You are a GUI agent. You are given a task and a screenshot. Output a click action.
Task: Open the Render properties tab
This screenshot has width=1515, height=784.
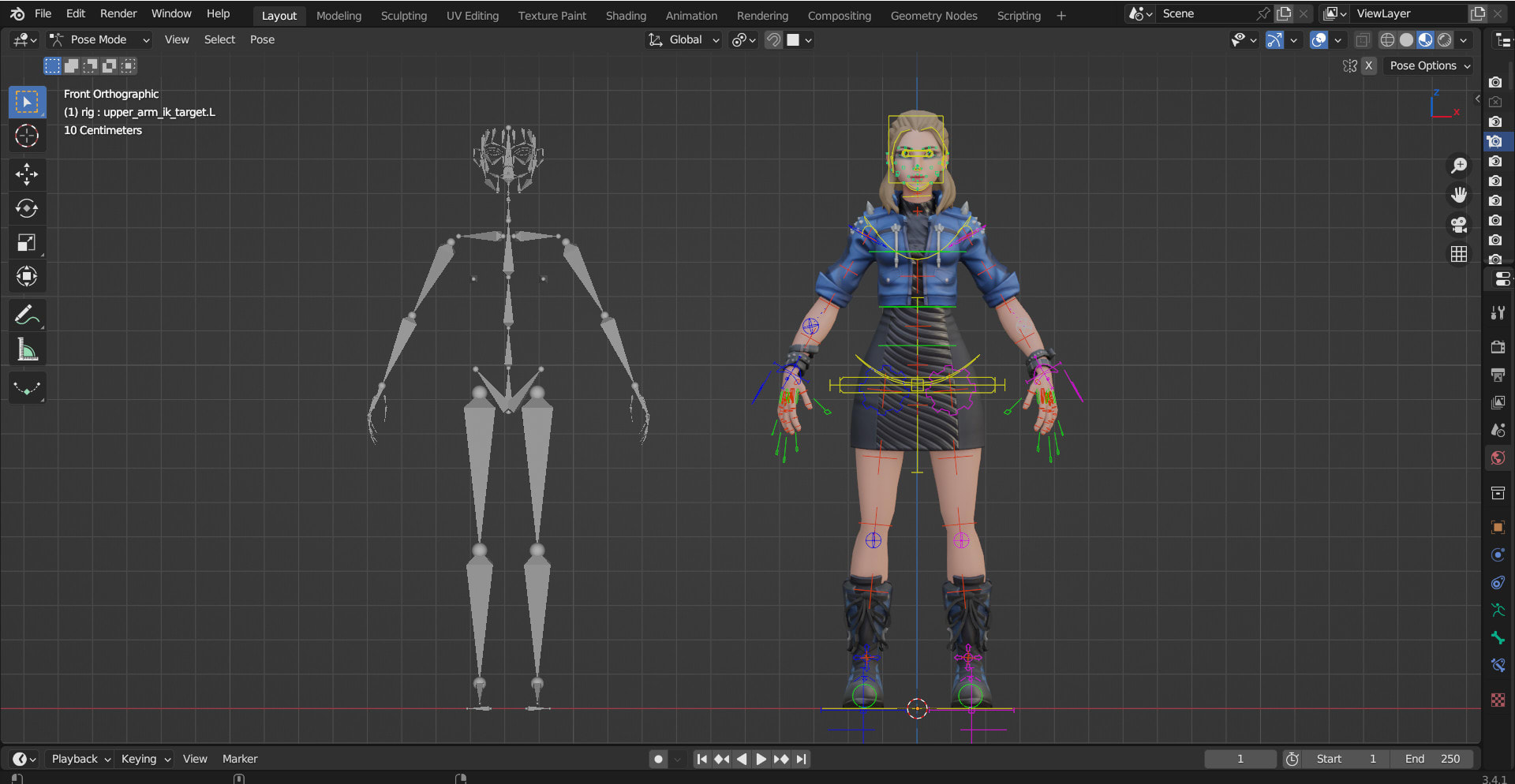[1498, 347]
